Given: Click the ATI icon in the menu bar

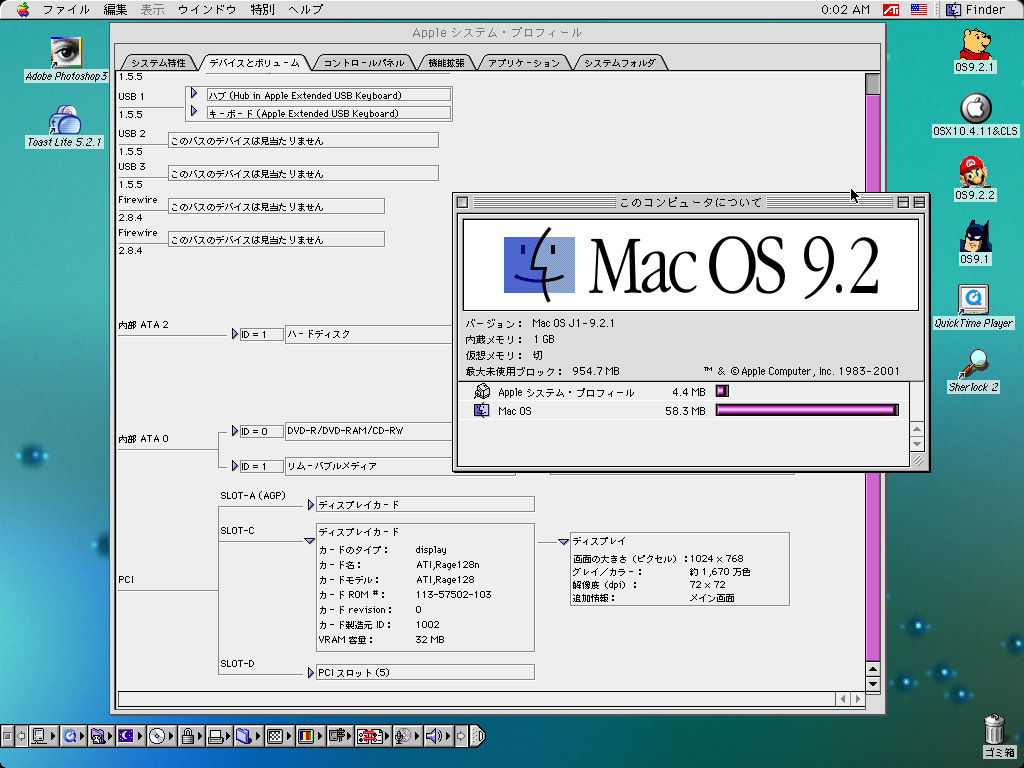Looking at the screenshot, I should click(891, 10).
